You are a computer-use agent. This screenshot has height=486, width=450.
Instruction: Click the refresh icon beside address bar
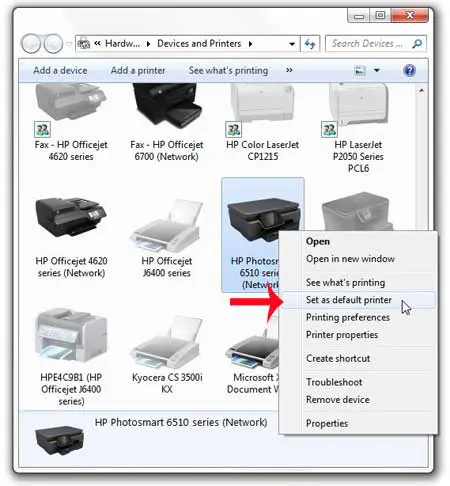(x=310, y=44)
